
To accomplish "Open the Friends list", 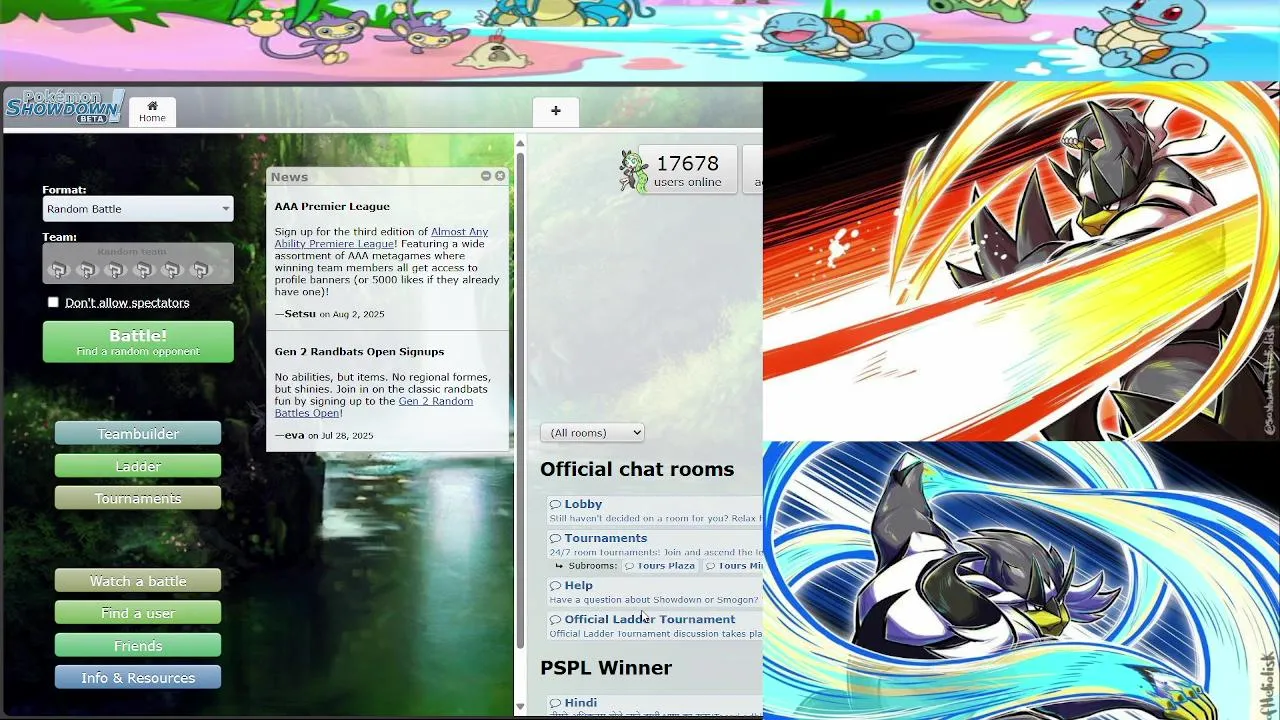I will click(x=138, y=646).
